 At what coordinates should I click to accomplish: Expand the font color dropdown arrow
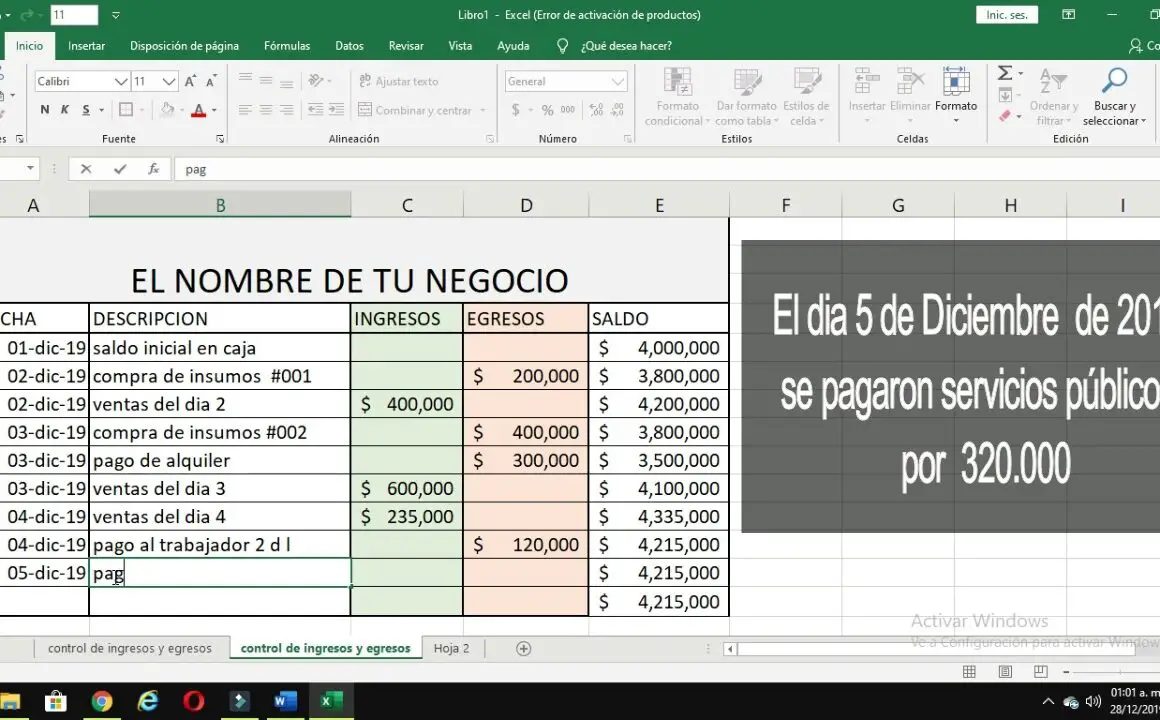pyautogui.click(x=215, y=110)
